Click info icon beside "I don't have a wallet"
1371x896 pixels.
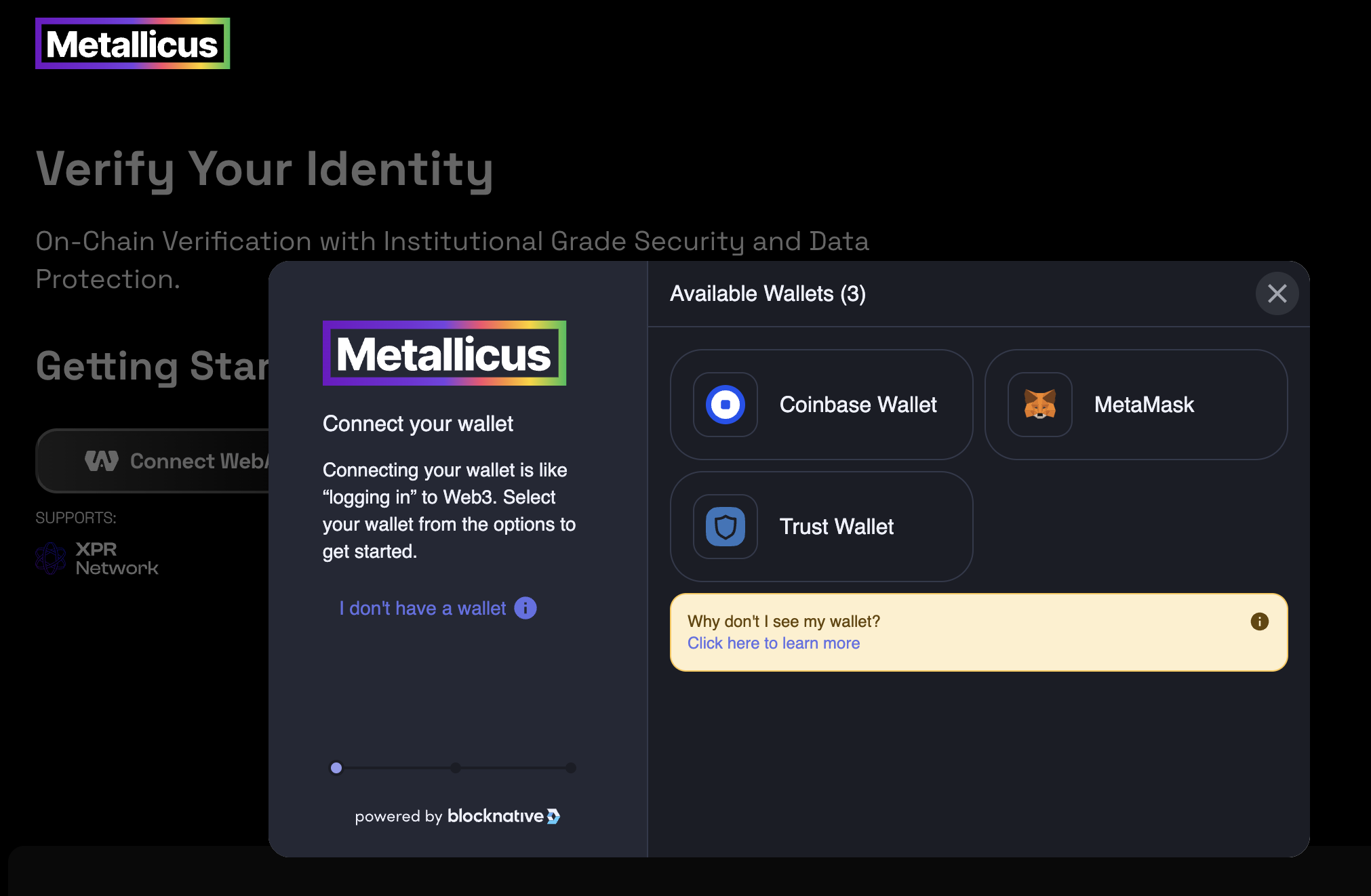click(525, 608)
